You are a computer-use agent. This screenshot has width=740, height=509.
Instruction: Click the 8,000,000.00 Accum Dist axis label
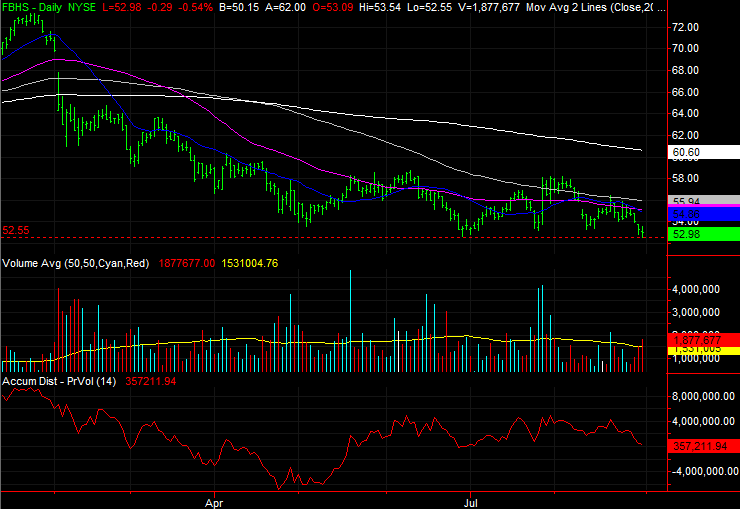click(703, 396)
